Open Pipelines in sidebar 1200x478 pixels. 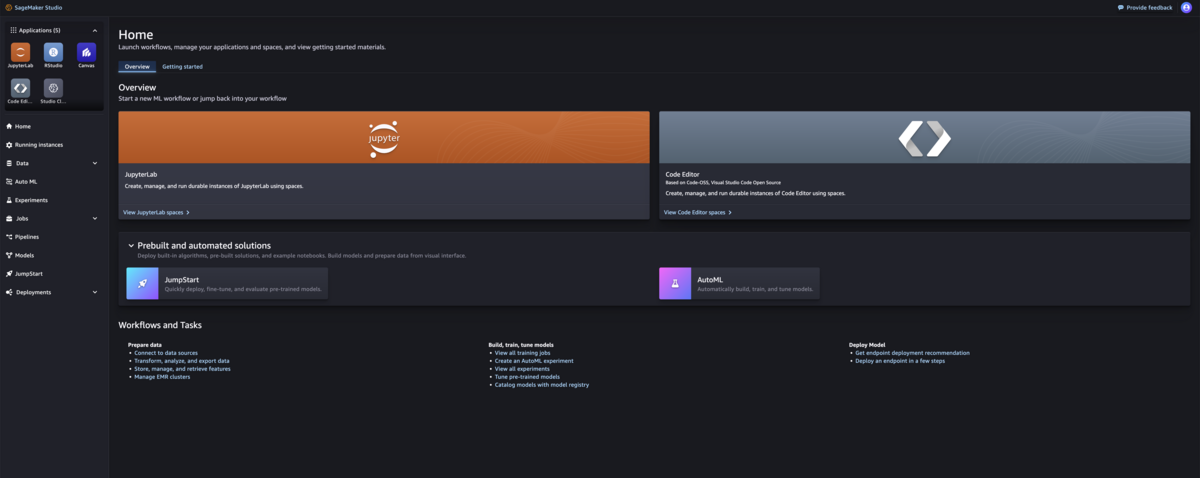click(27, 237)
